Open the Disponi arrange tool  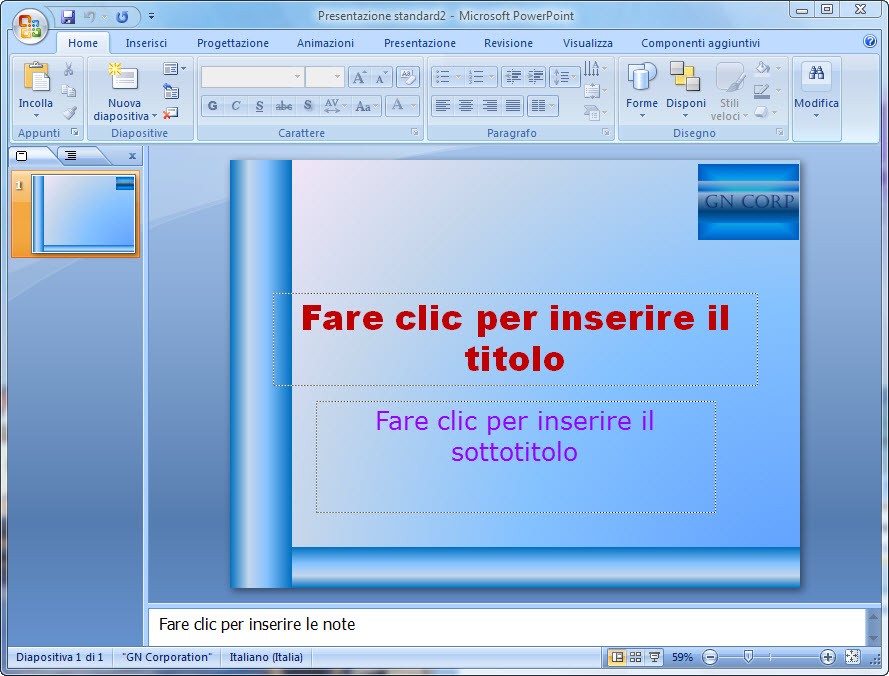685,77
